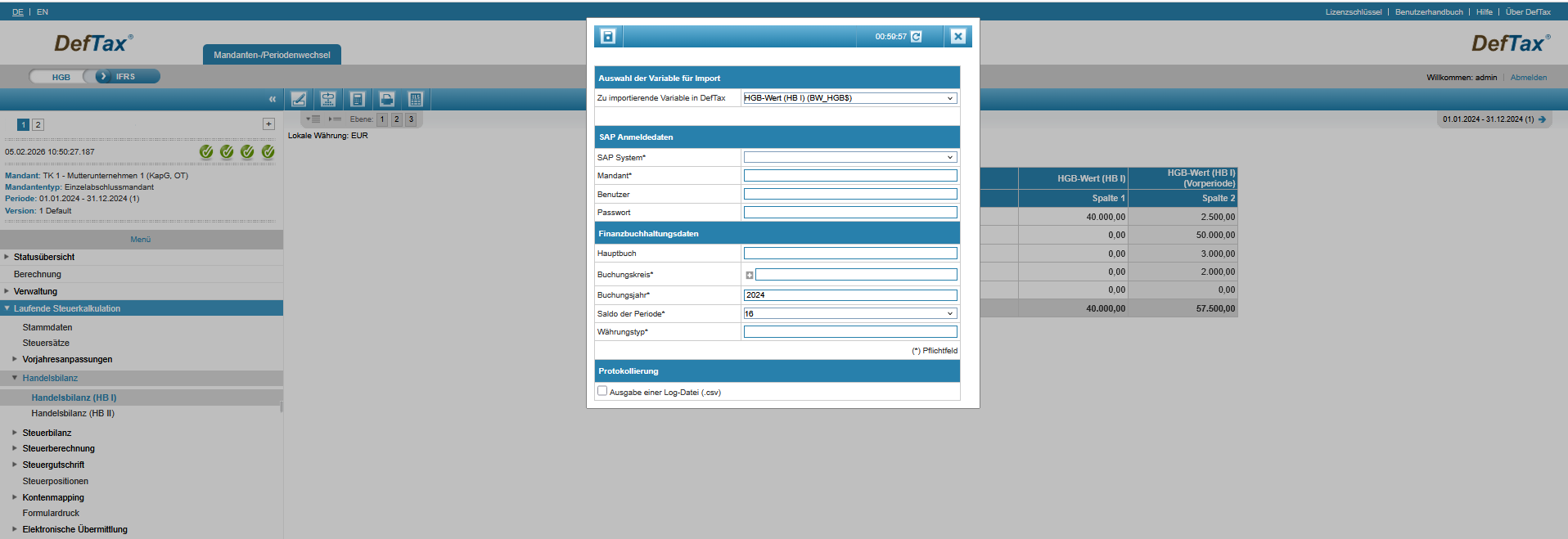Open Benutzerhandbuch link

click(x=1429, y=12)
